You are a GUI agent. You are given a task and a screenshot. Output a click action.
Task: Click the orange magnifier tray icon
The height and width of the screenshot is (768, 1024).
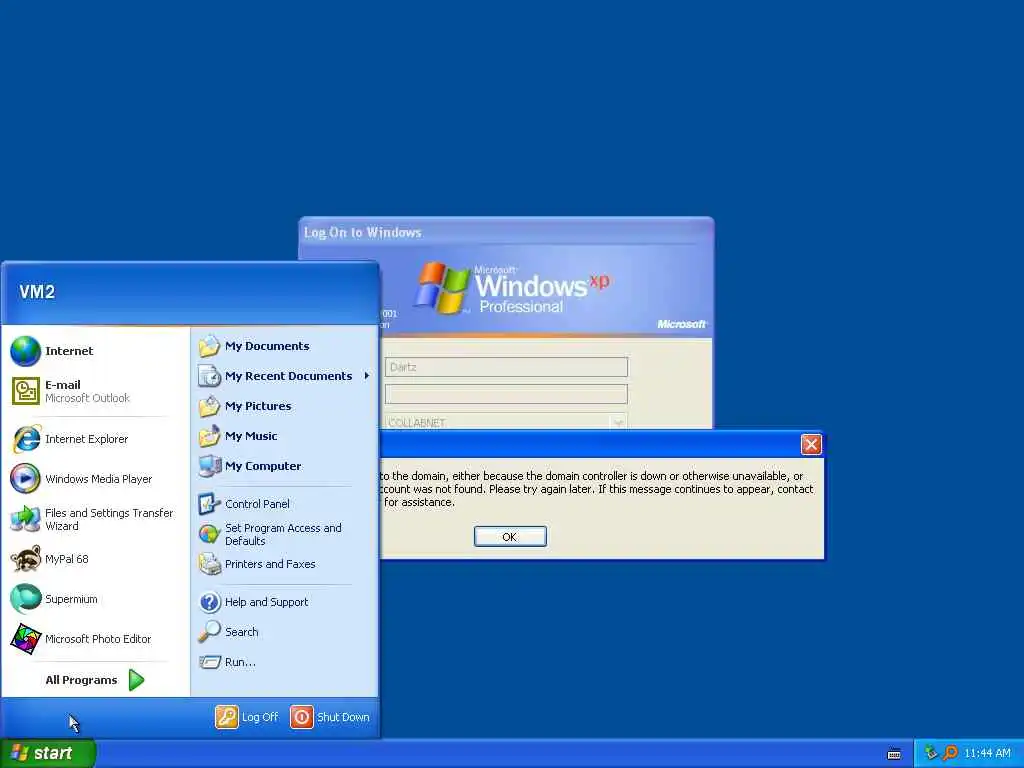pyautogui.click(x=950, y=753)
